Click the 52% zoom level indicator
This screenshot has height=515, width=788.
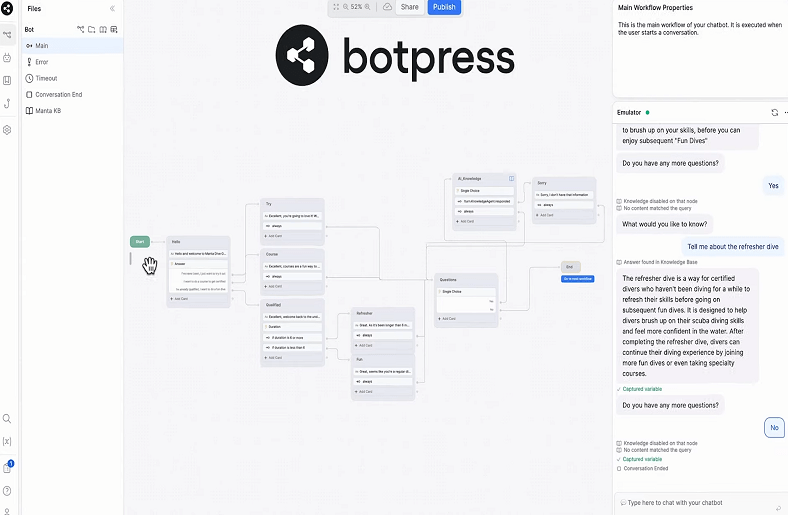pos(356,7)
